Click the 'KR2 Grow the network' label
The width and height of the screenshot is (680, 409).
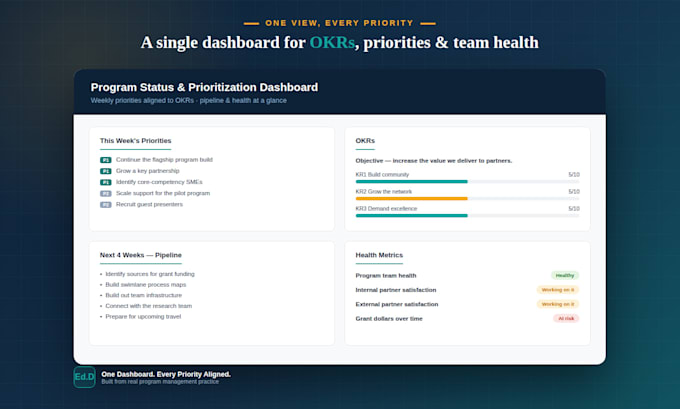[384, 191]
